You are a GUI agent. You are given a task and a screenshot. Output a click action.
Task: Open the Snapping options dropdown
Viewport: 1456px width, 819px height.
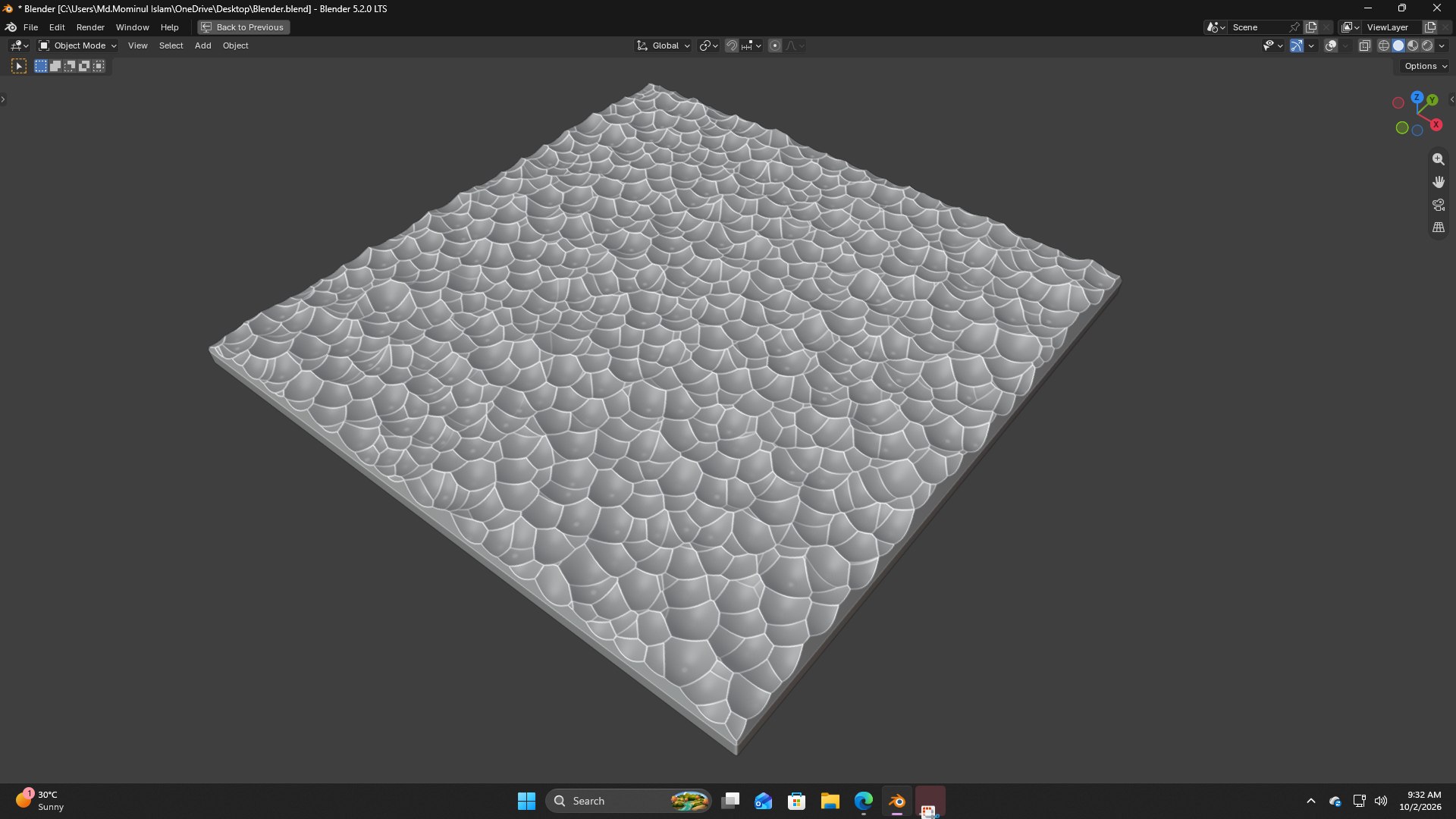(x=752, y=46)
